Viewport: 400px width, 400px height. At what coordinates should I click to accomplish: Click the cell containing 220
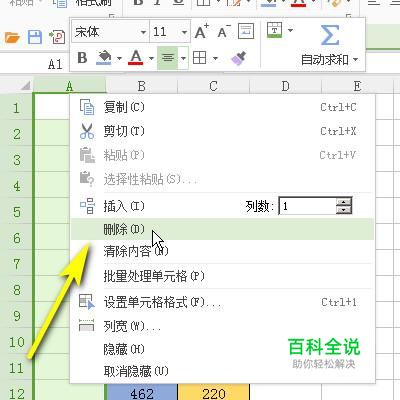click(213, 393)
